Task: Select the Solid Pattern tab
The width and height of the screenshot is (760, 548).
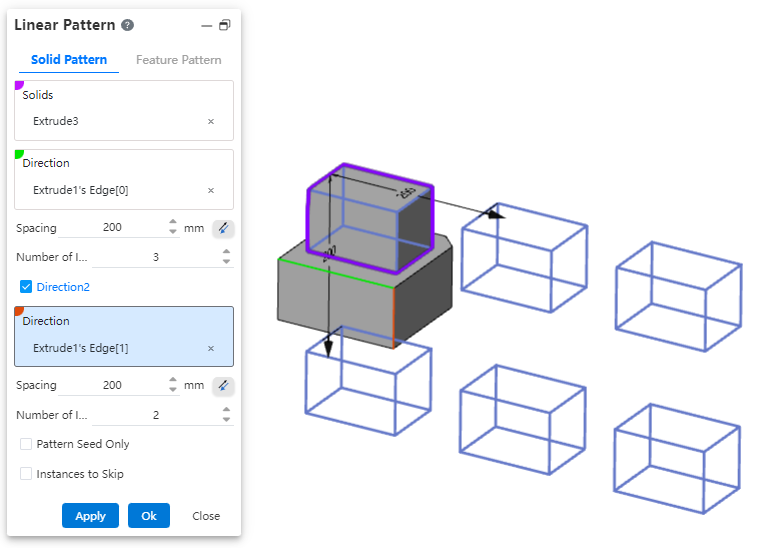Action: click(69, 60)
